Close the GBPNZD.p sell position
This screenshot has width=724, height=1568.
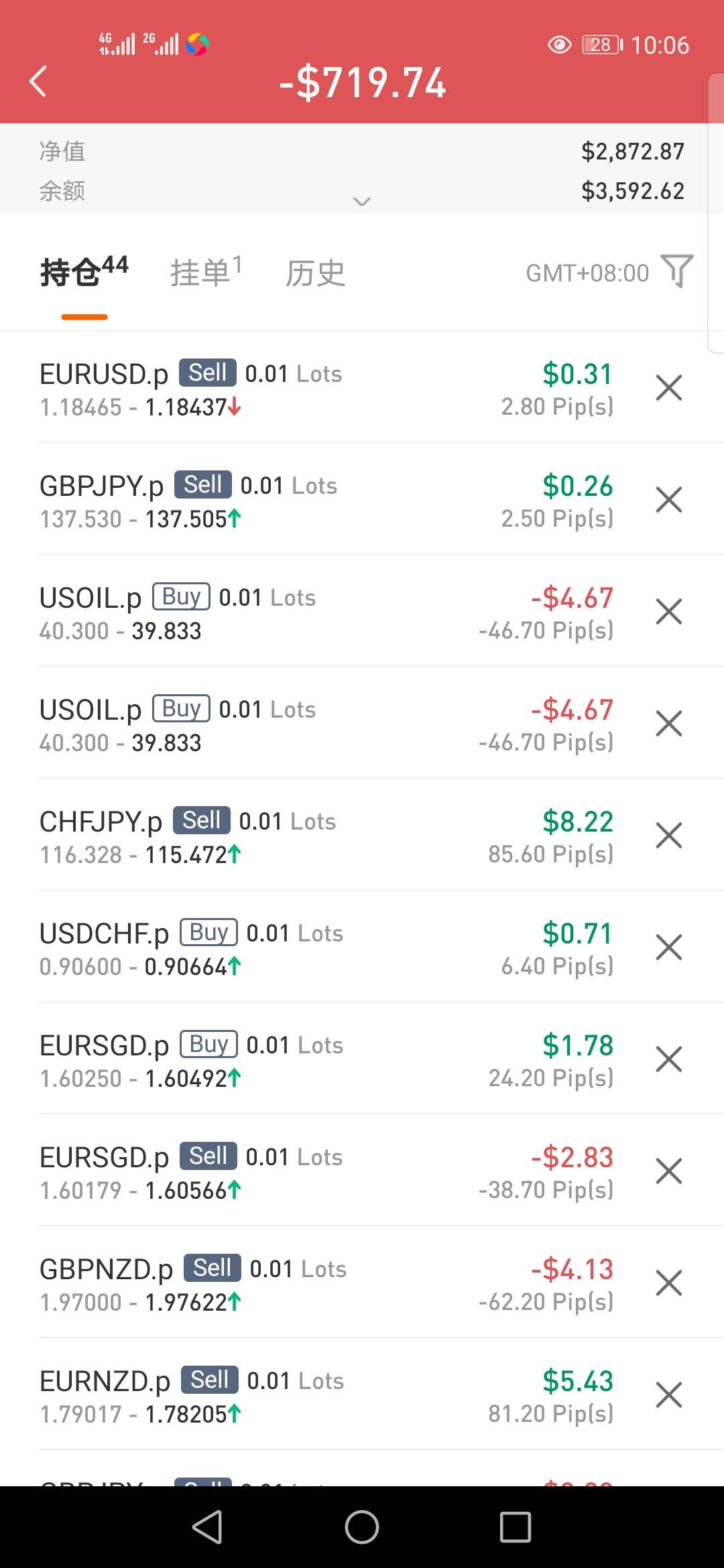[668, 1283]
